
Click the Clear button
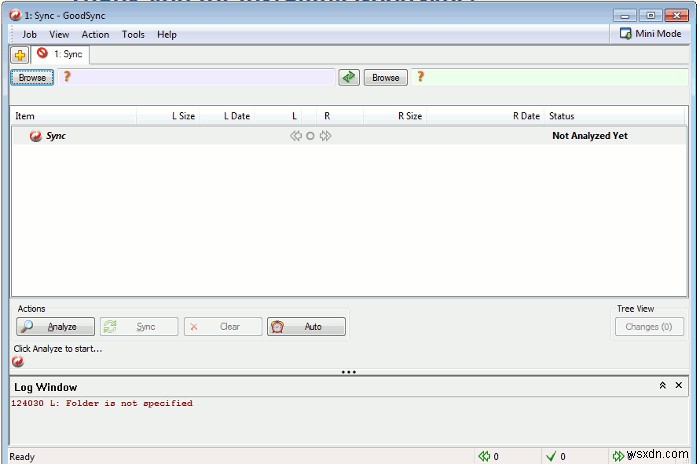223,326
